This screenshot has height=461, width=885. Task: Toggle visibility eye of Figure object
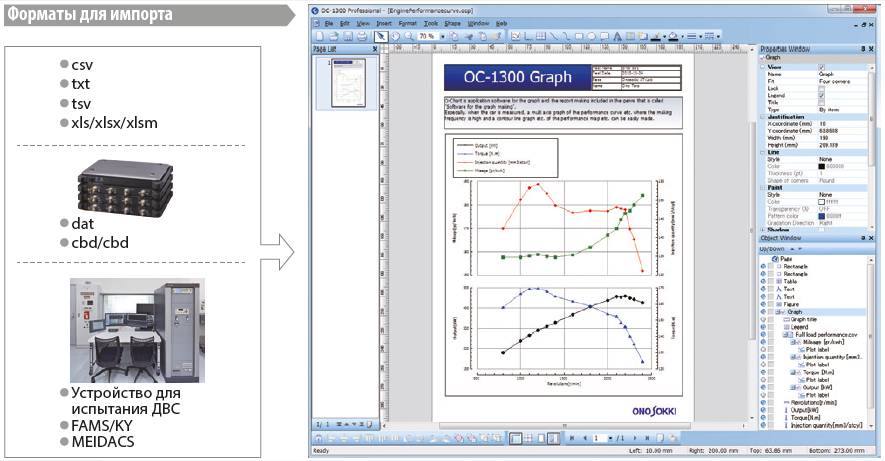[764, 304]
